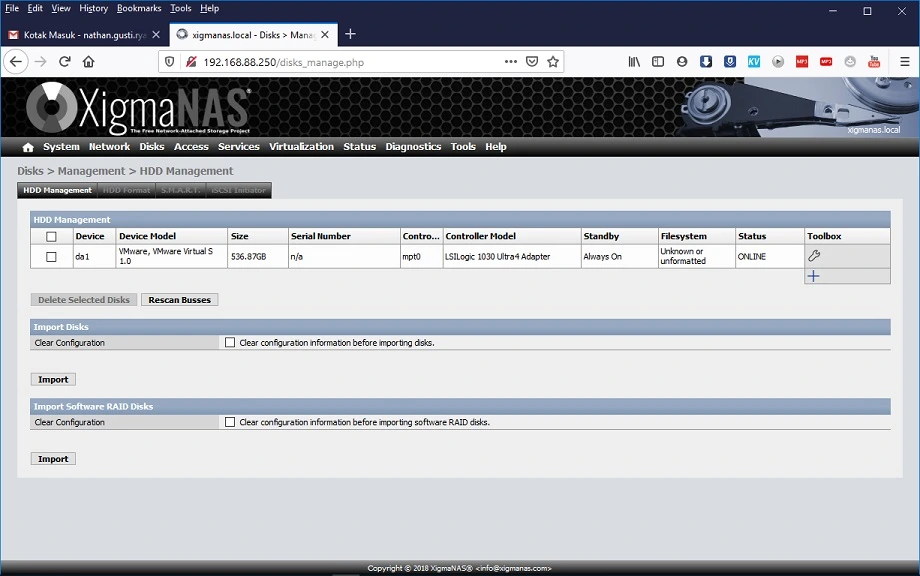Open the Services navigation menu
The image size is (920, 576).
click(238, 147)
